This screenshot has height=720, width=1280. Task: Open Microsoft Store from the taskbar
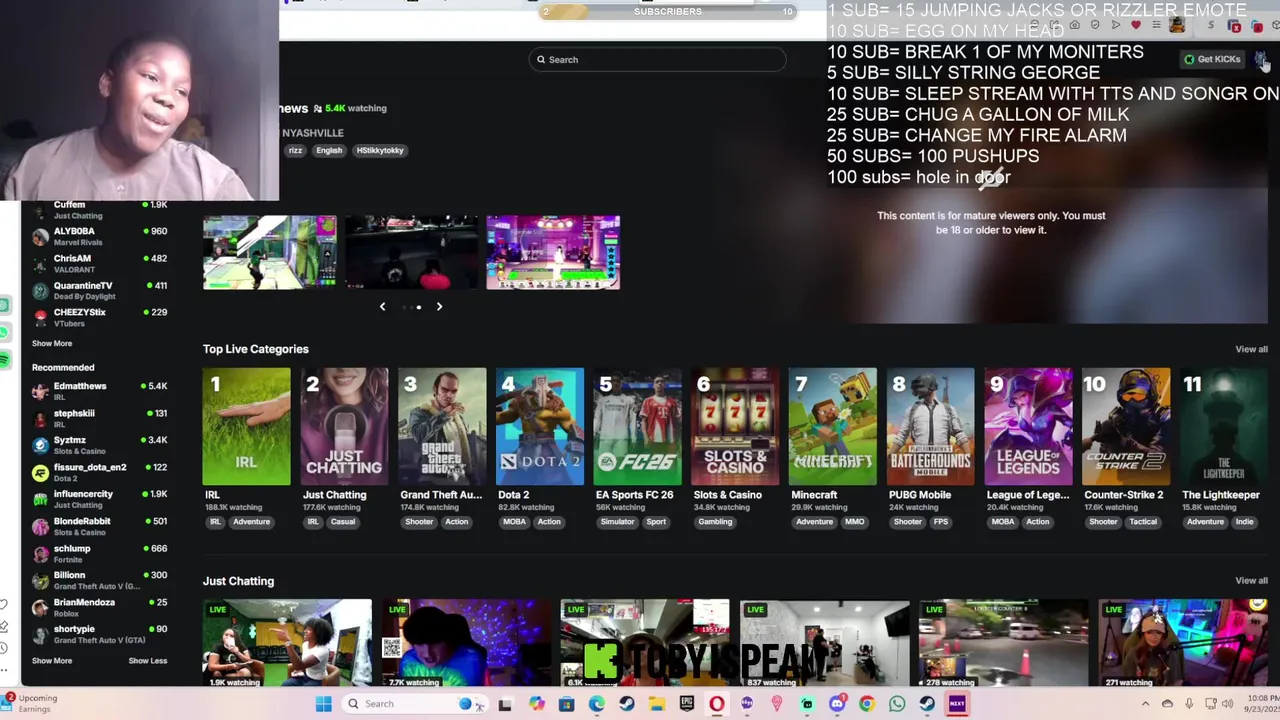click(x=567, y=704)
